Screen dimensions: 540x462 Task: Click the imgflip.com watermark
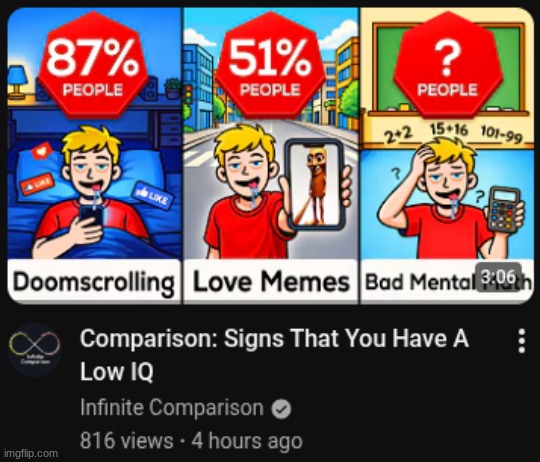point(33,453)
